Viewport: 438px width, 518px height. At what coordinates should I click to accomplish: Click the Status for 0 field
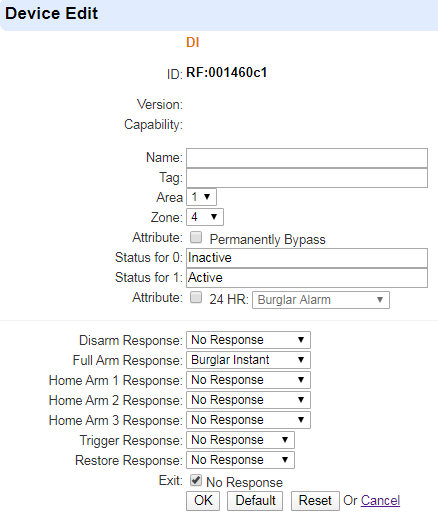pyautogui.click(x=307, y=258)
